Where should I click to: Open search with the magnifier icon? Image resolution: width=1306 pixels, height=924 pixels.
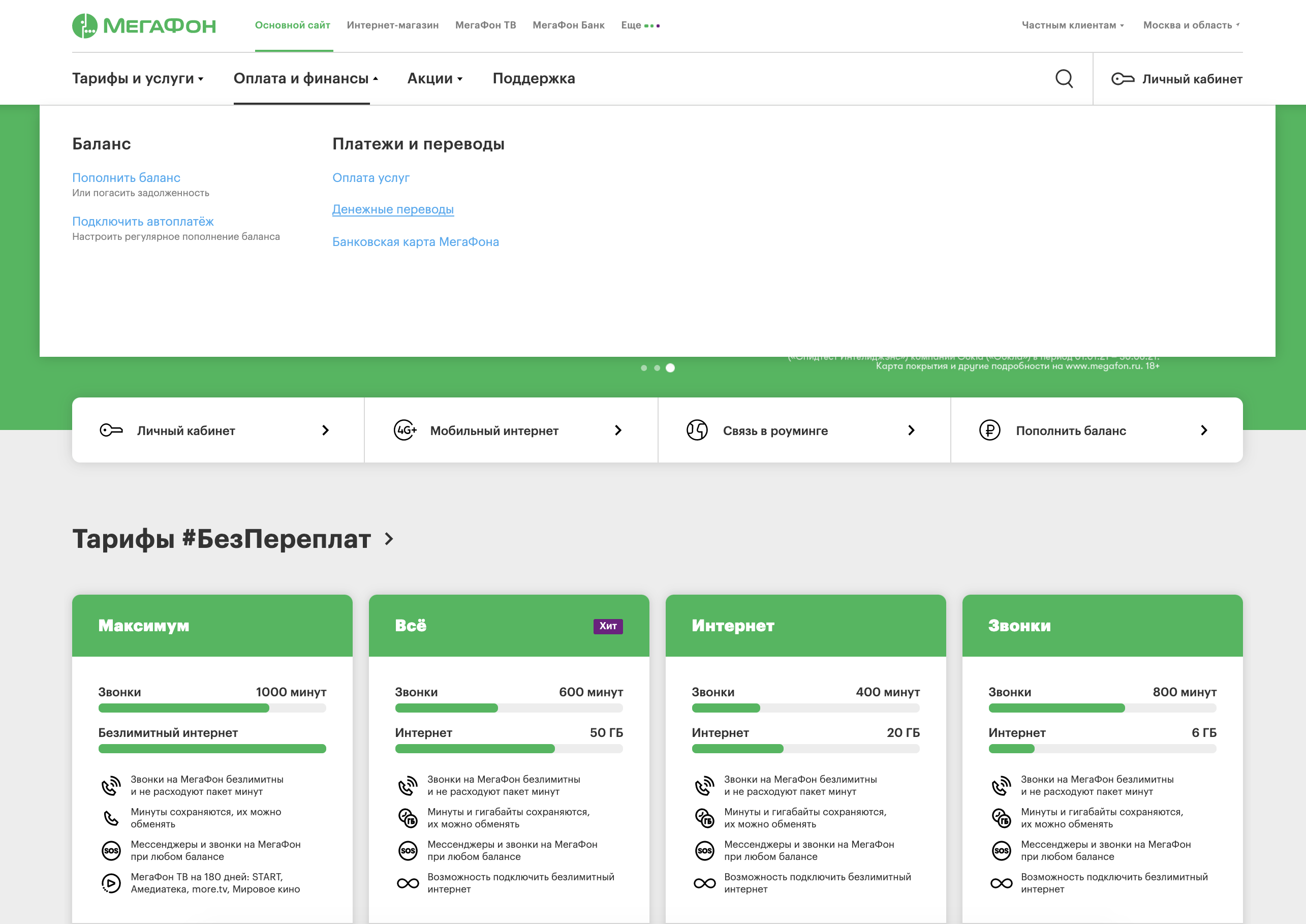click(1064, 78)
